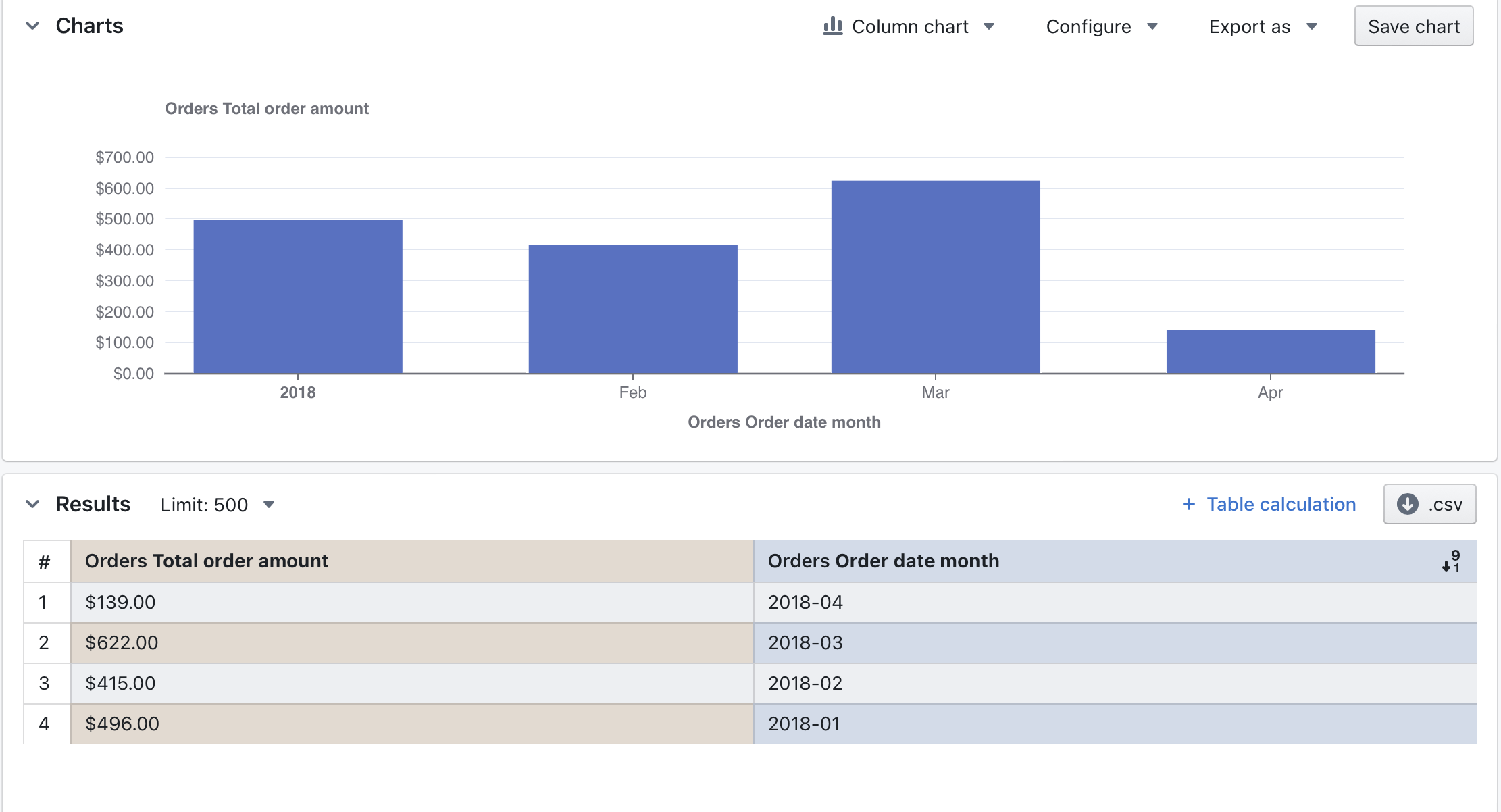
Task: Select the 2018-01 cell
Action: click(1115, 724)
